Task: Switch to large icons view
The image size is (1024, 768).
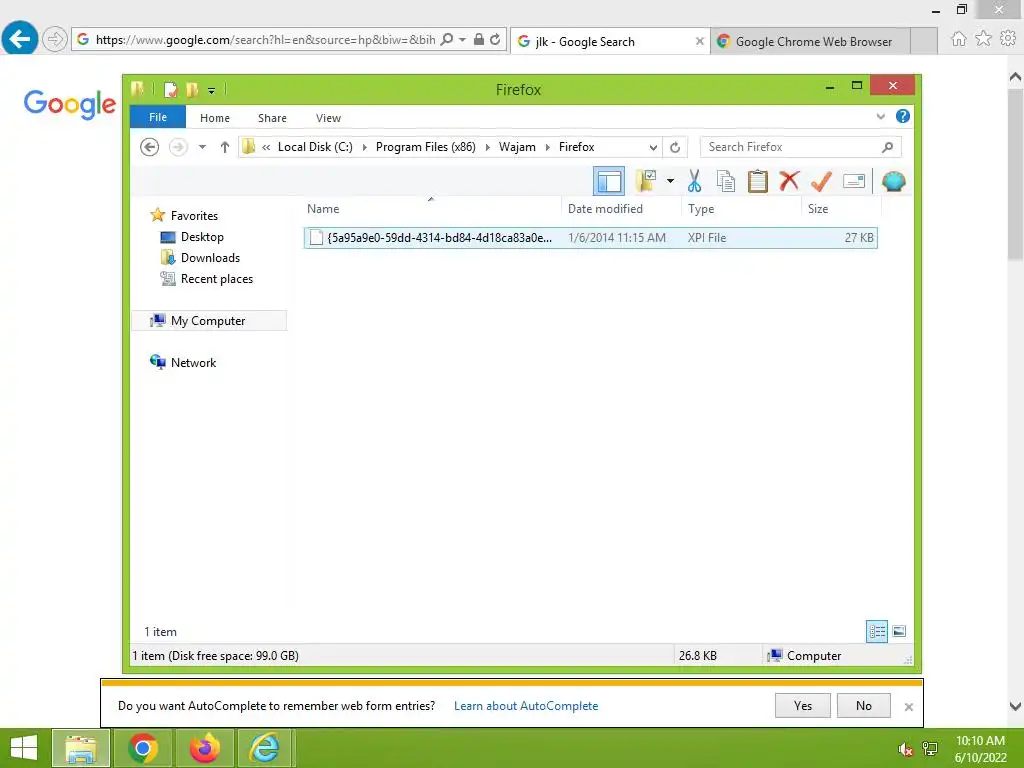Action: [899, 631]
